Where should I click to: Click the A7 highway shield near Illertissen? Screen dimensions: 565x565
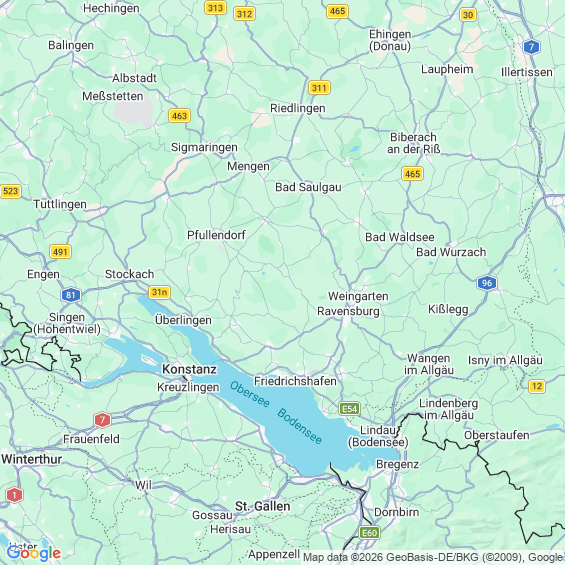(x=531, y=47)
